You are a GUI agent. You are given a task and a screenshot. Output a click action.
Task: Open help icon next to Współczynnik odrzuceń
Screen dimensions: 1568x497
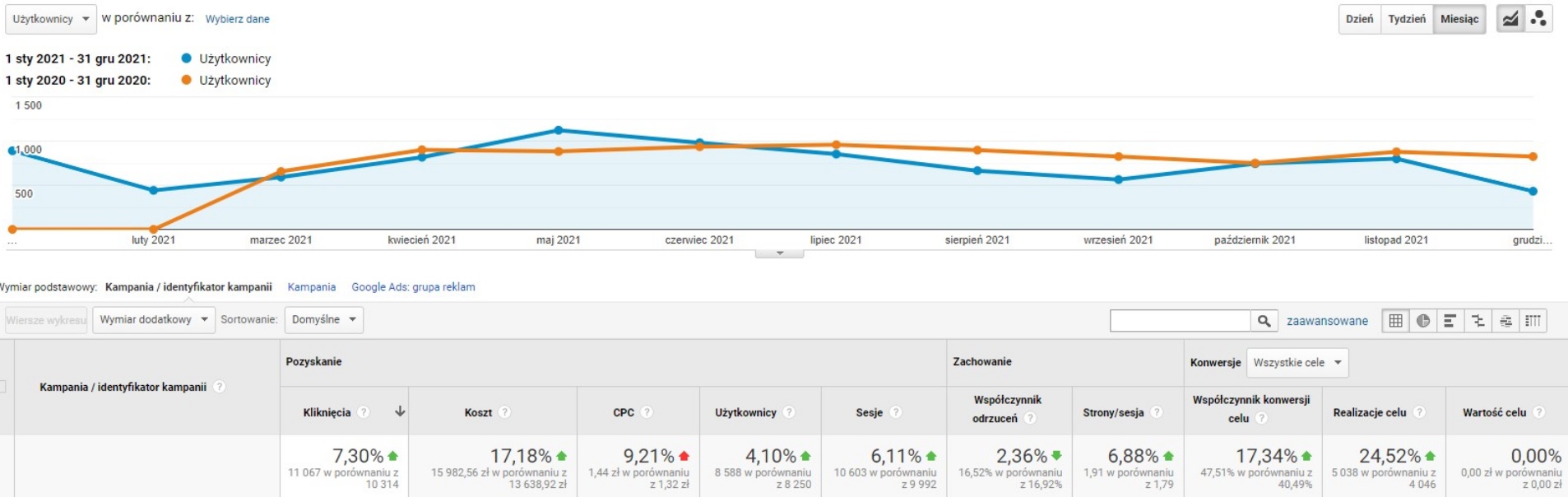[1031, 419]
